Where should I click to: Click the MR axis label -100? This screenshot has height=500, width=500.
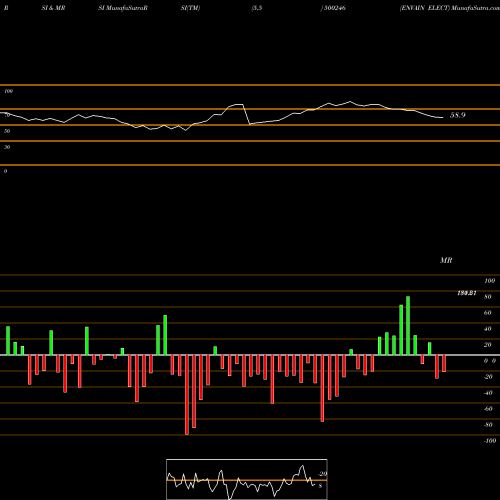(490, 441)
